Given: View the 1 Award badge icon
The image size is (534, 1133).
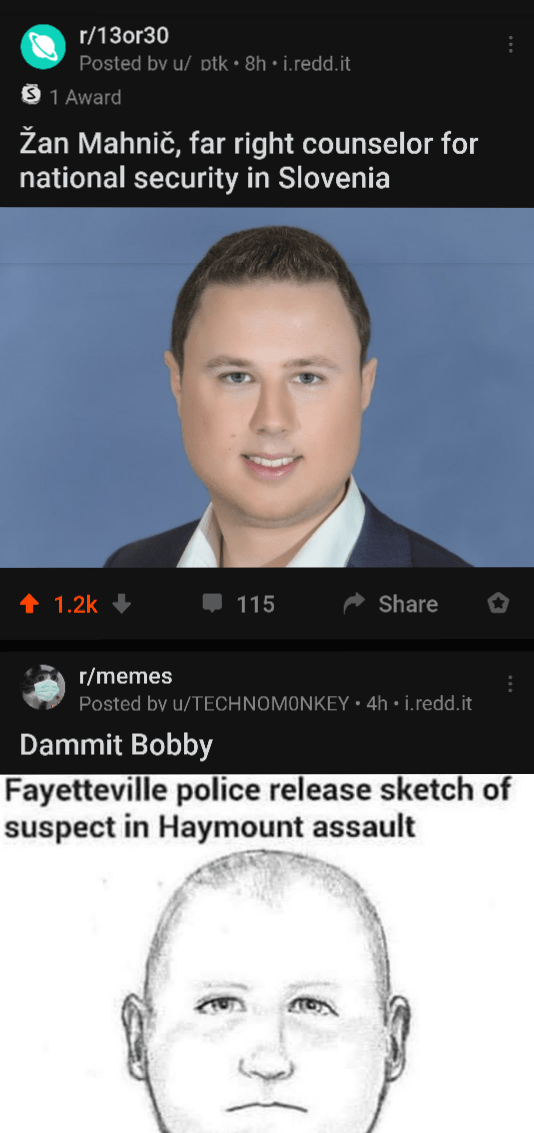Looking at the screenshot, I should (30, 96).
